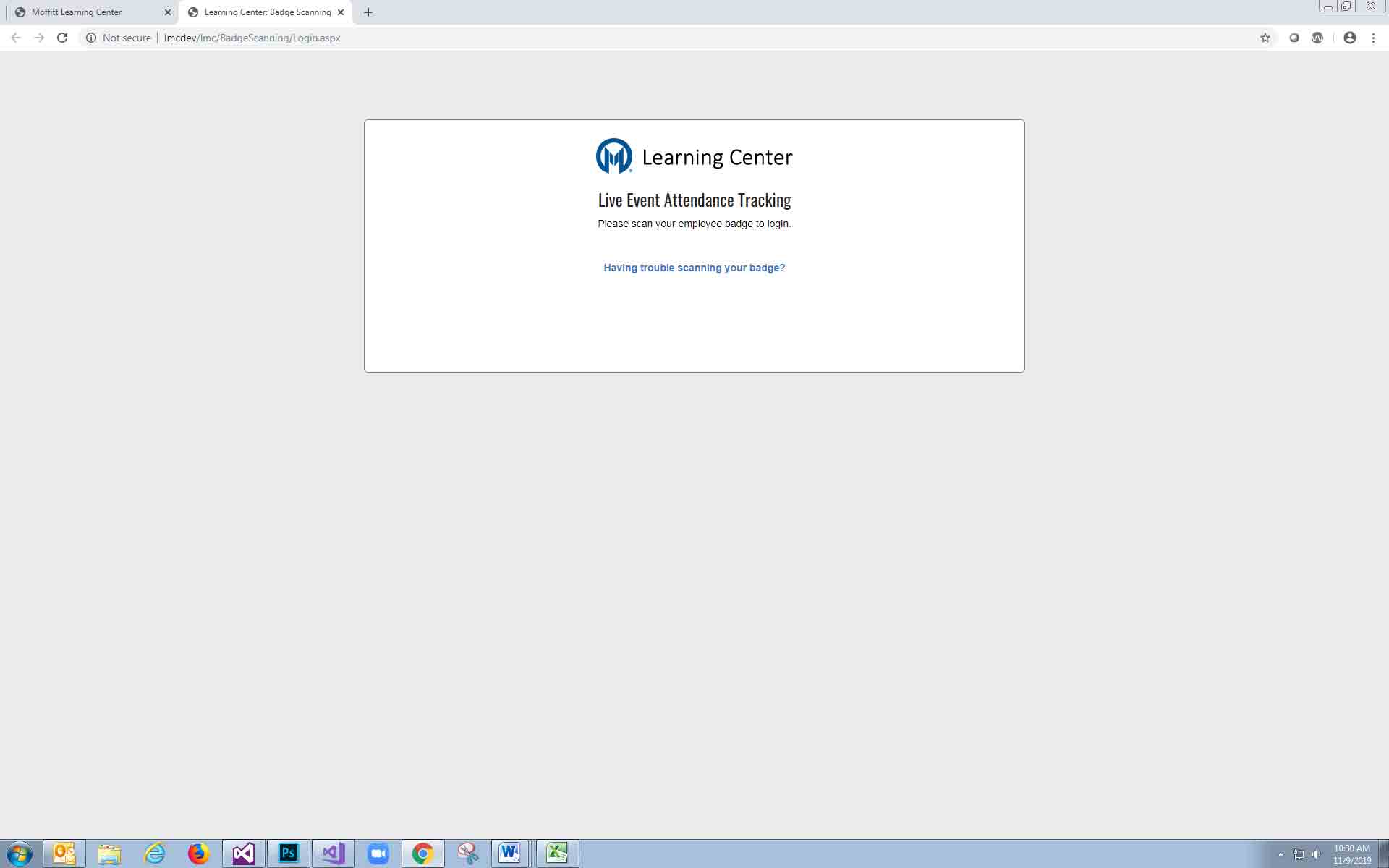Click the WordPress extension icon

click(1317, 38)
